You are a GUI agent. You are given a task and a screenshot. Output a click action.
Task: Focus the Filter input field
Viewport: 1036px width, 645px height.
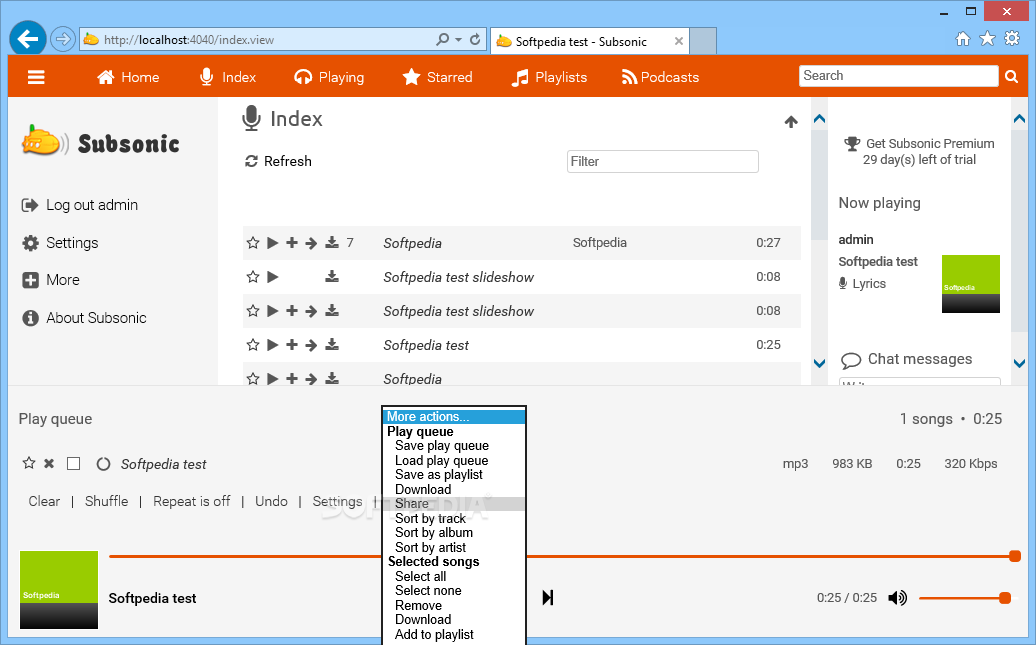pos(663,161)
